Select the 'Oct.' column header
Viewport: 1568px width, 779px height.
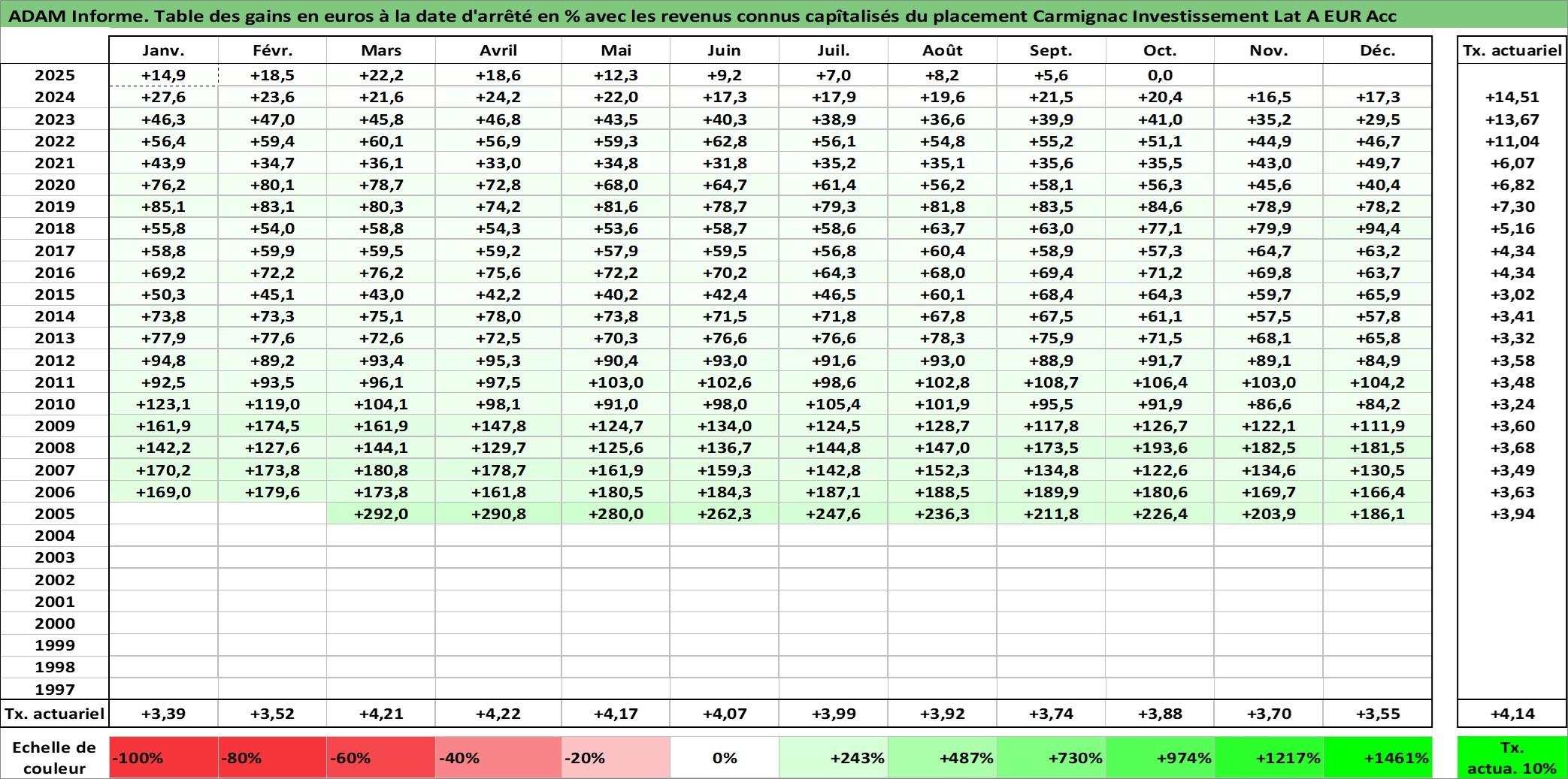pyautogui.click(x=1160, y=50)
